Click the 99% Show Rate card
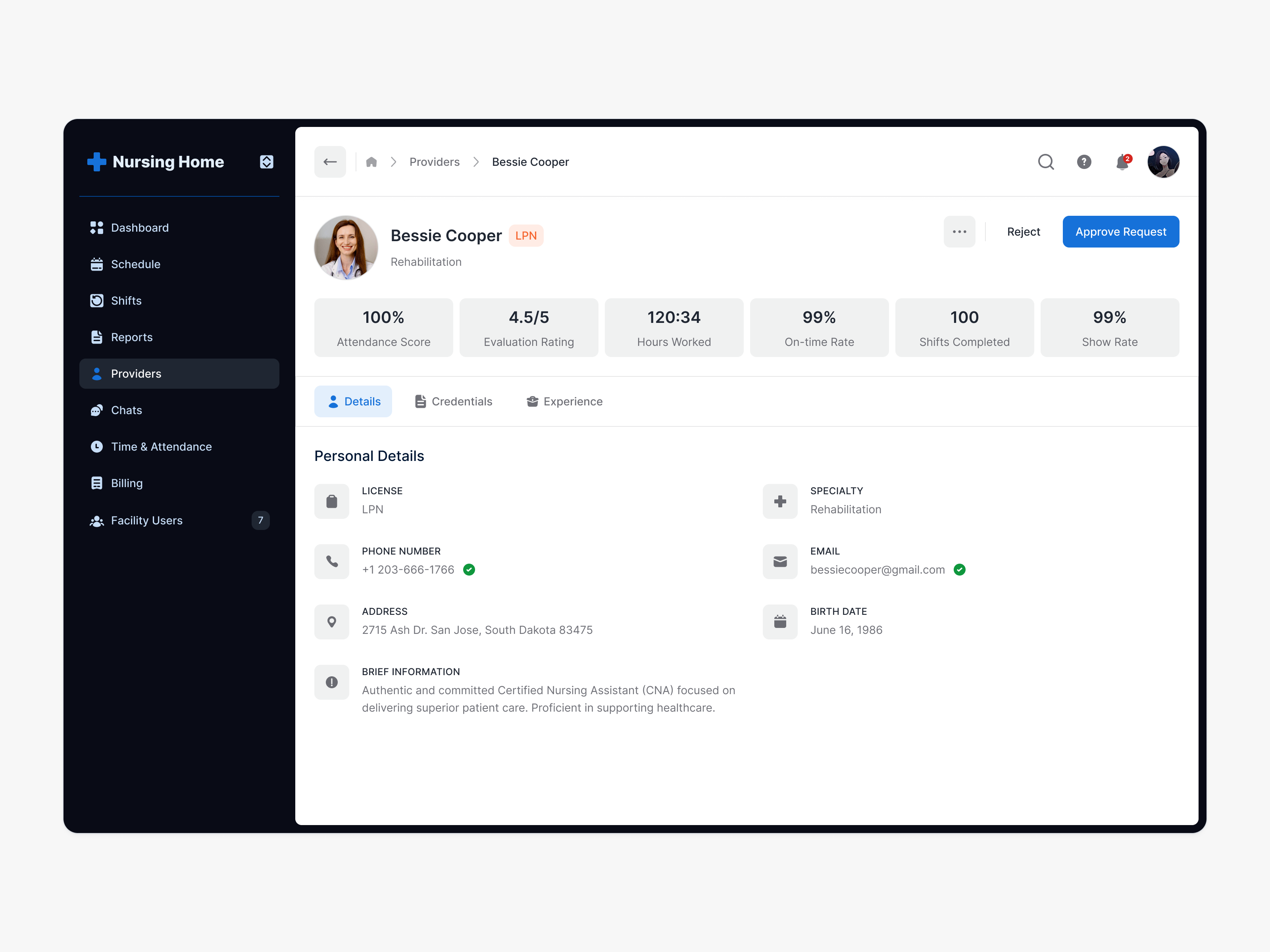Image resolution: width=1270 pixels, height=952 pixels. (x=1110, y=328)
